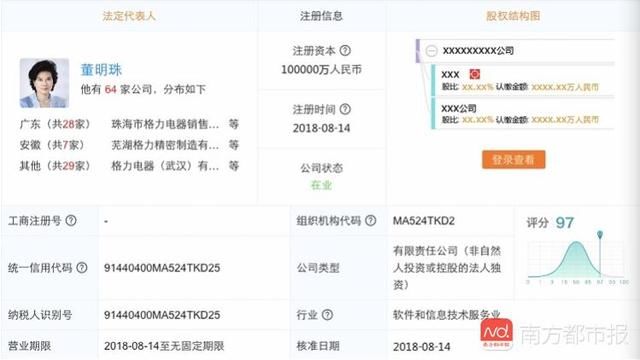Click the score marker pin on chart
The image size is (640, 360).
click(600, 234)
